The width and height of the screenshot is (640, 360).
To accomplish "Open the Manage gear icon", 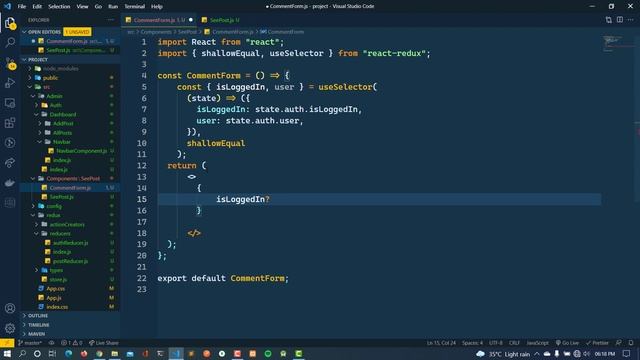I will pyautogui.click(x=10, y=328).
